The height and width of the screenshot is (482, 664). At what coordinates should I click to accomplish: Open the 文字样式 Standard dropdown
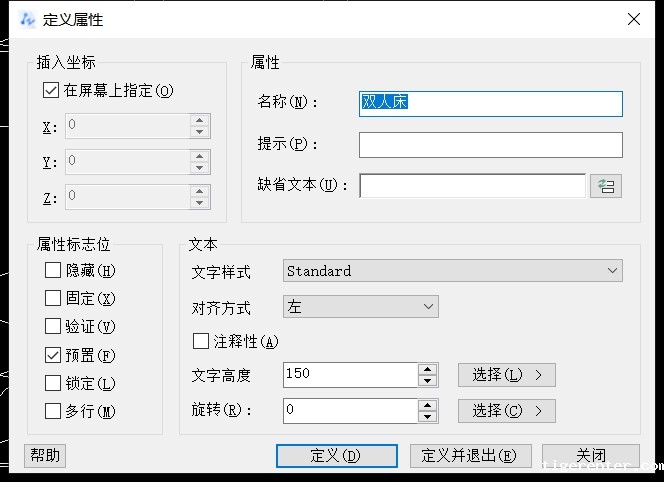[x=452, y=271]
